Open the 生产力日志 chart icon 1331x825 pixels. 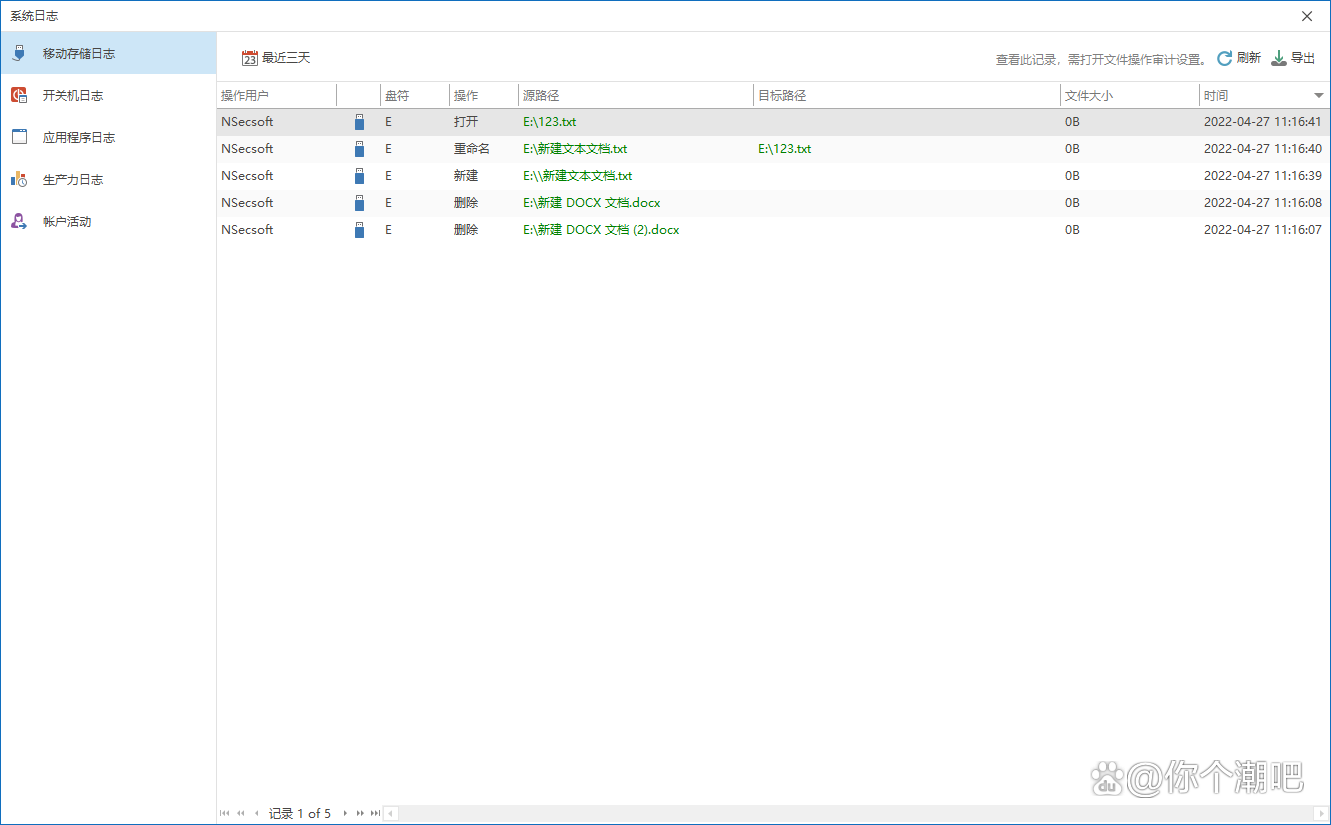click(x=19, y=179)
